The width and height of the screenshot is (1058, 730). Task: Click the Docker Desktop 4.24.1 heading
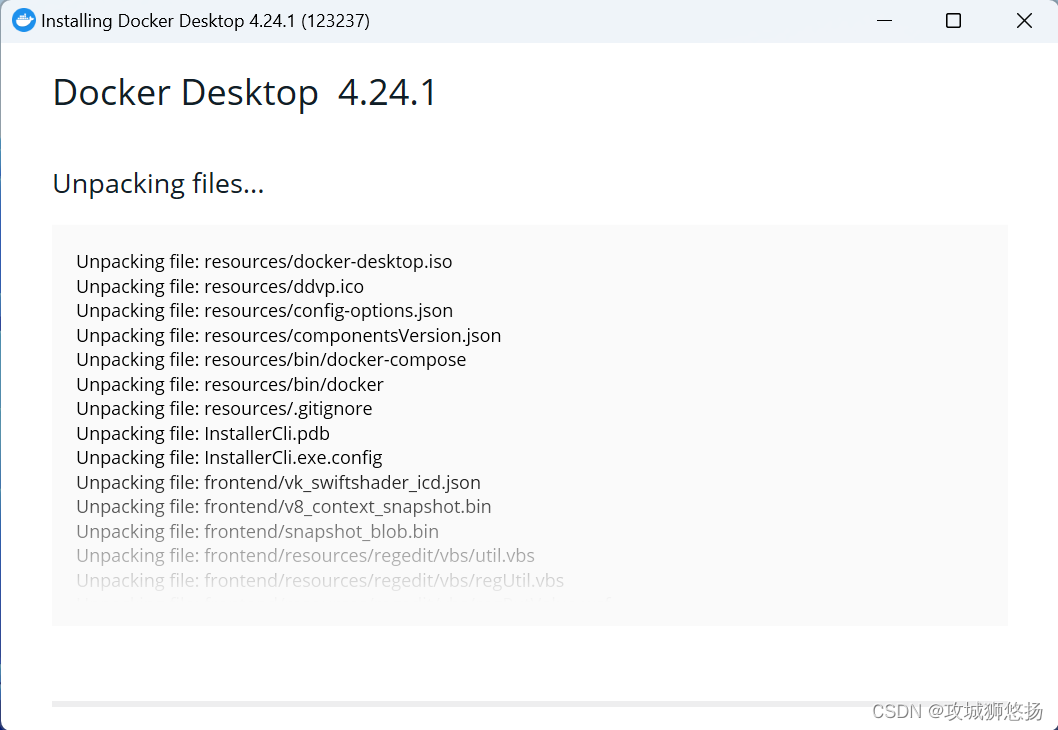244,92
